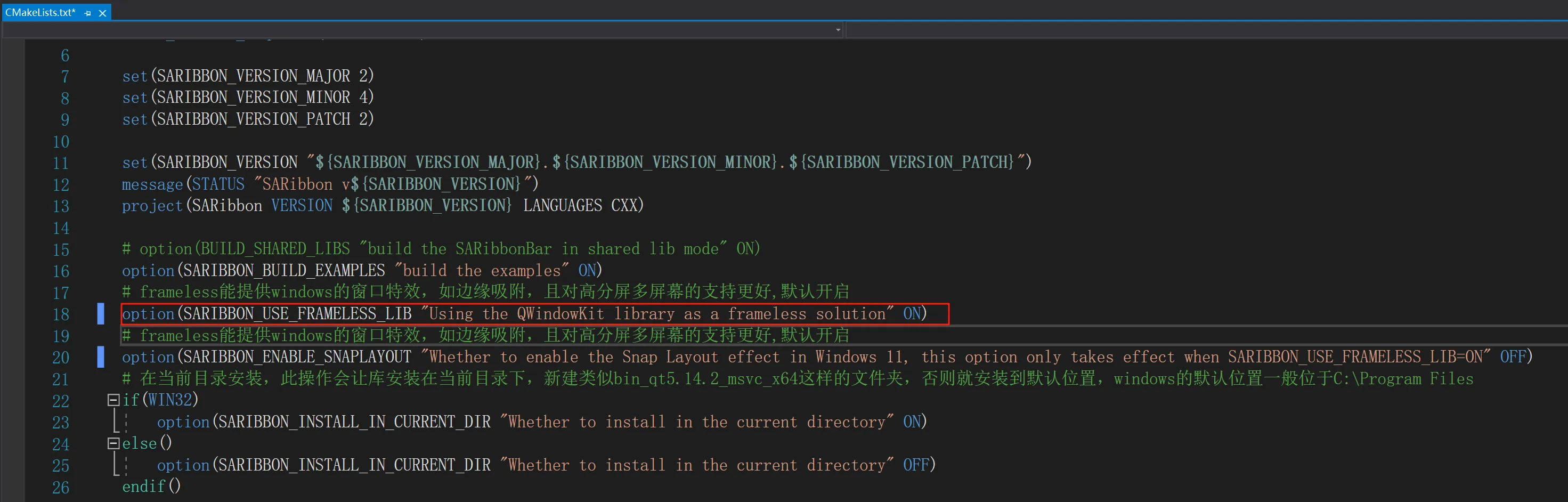The image size is (1568, 502).
Task: Open the navigation bar dropdown arrow
Action: coord(838,30)
